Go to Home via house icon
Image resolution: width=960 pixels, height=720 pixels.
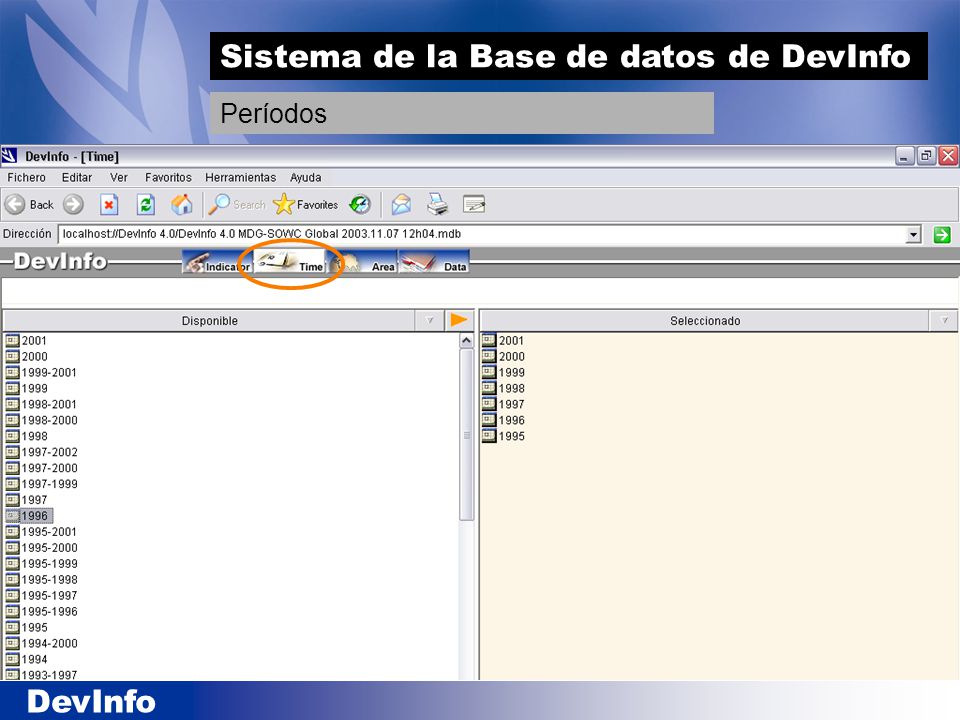[181, 204]
